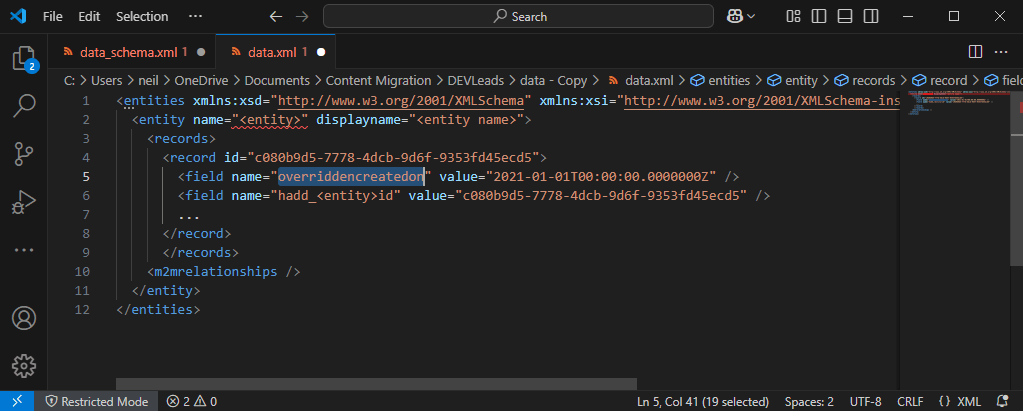Image resolution: width=1023 pixels, height=411 pixels.
Task: Split the editor to the right
Action: (975, 51)
